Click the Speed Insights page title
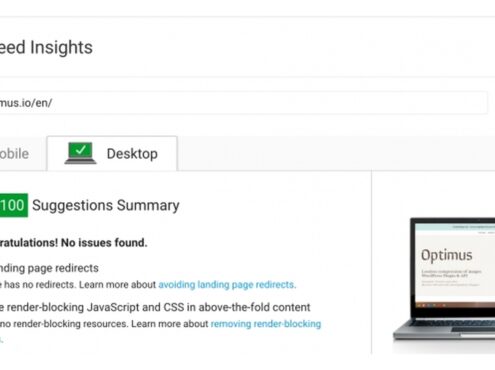 (x=46, y=47)
